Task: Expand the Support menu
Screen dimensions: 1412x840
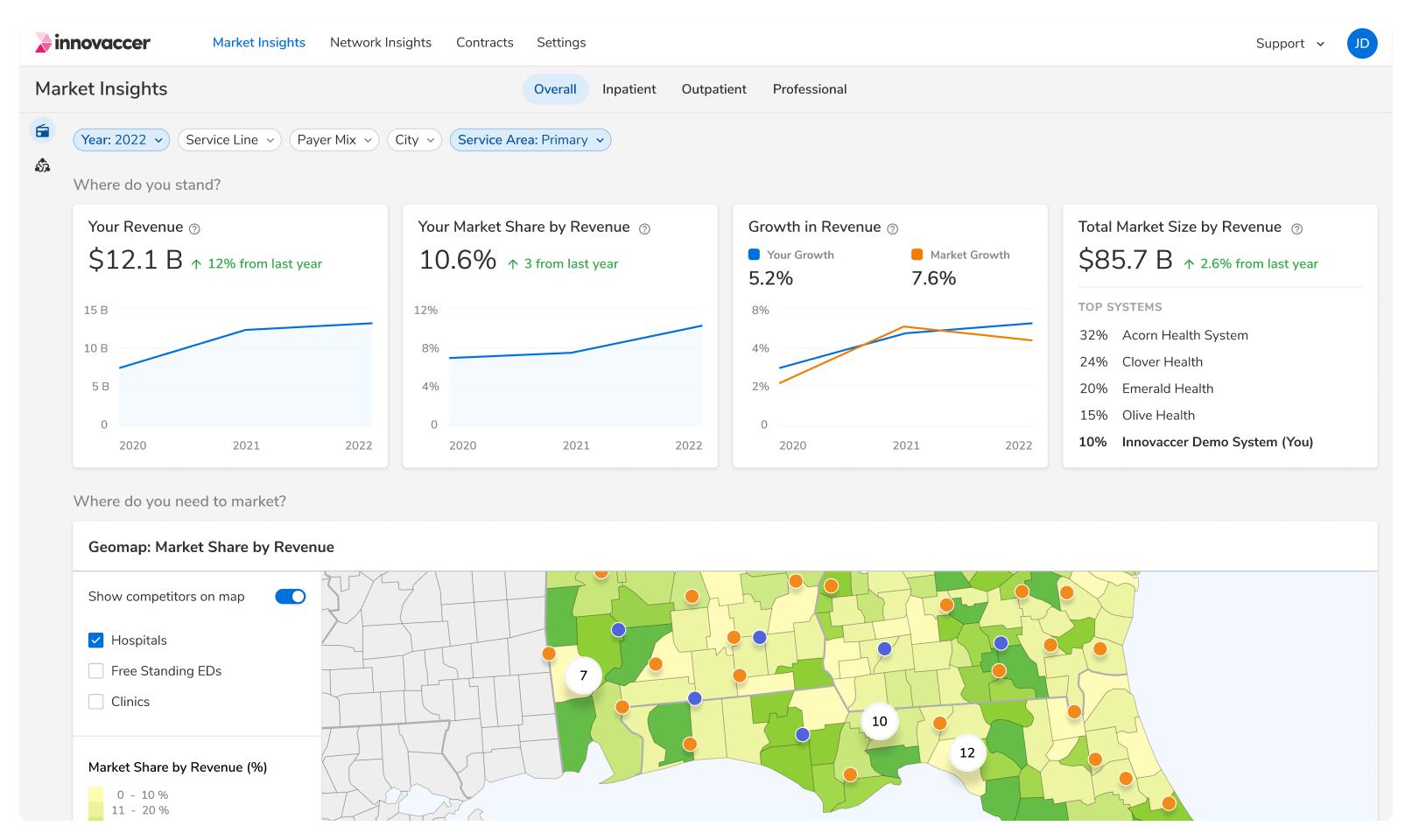Action: click(x=1290, y=44)
